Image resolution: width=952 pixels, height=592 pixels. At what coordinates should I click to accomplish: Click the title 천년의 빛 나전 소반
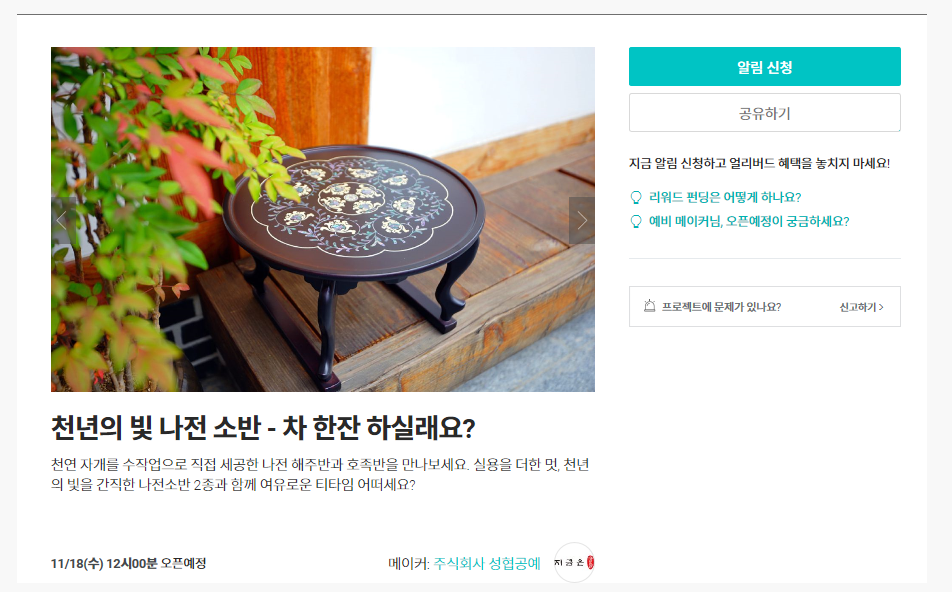pyautogui.click(x=262, y=428)
